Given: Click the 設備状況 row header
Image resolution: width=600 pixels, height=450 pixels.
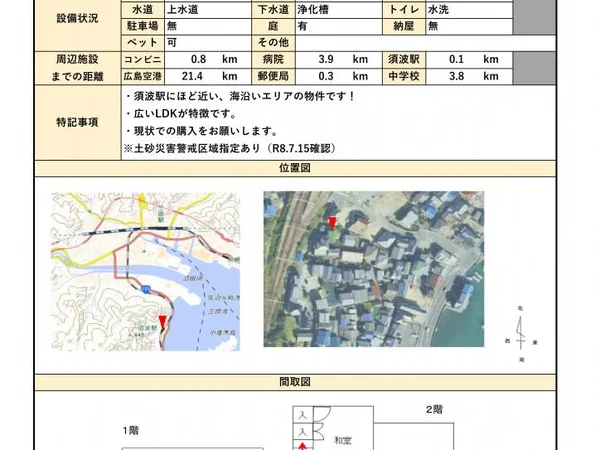Looking at the screenshot, I should 78,18.
